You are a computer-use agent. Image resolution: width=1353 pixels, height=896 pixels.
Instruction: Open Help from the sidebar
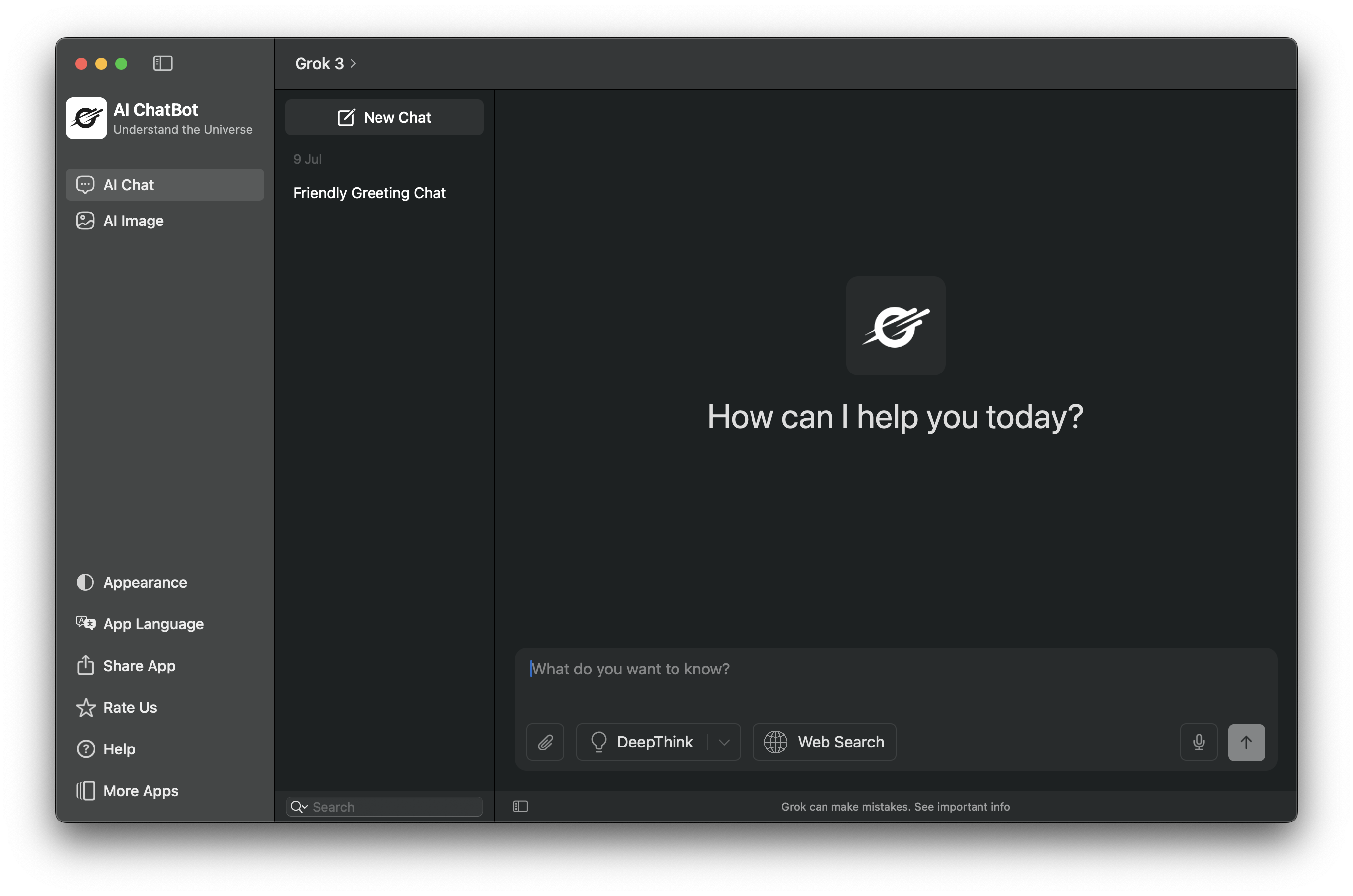[x=106, y=749]
